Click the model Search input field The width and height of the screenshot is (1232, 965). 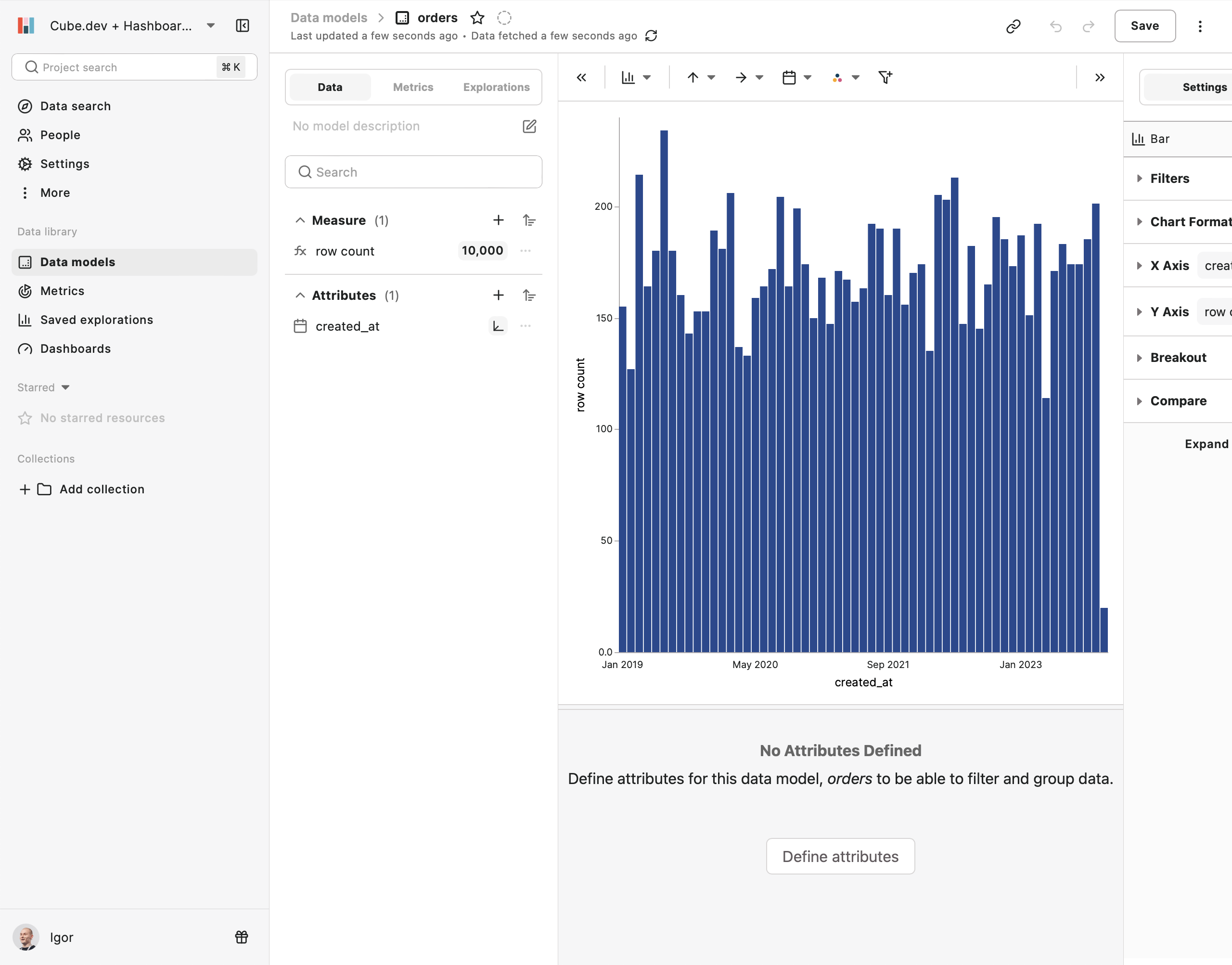[413, 172]
